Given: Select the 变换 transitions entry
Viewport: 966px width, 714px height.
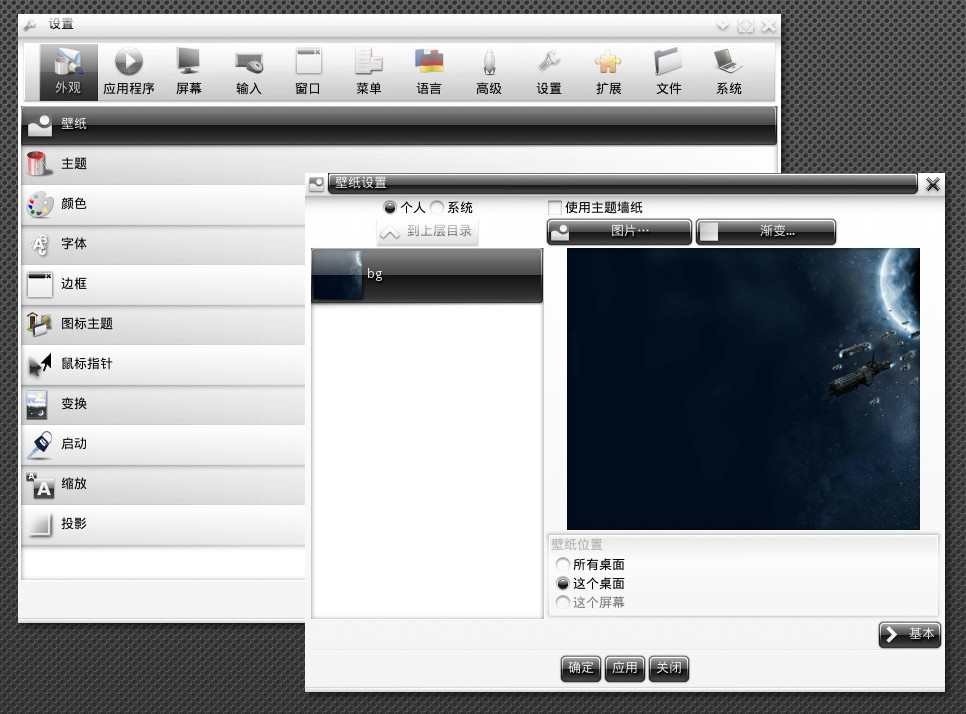Looking at the screenshot, I should coord(163,404).
